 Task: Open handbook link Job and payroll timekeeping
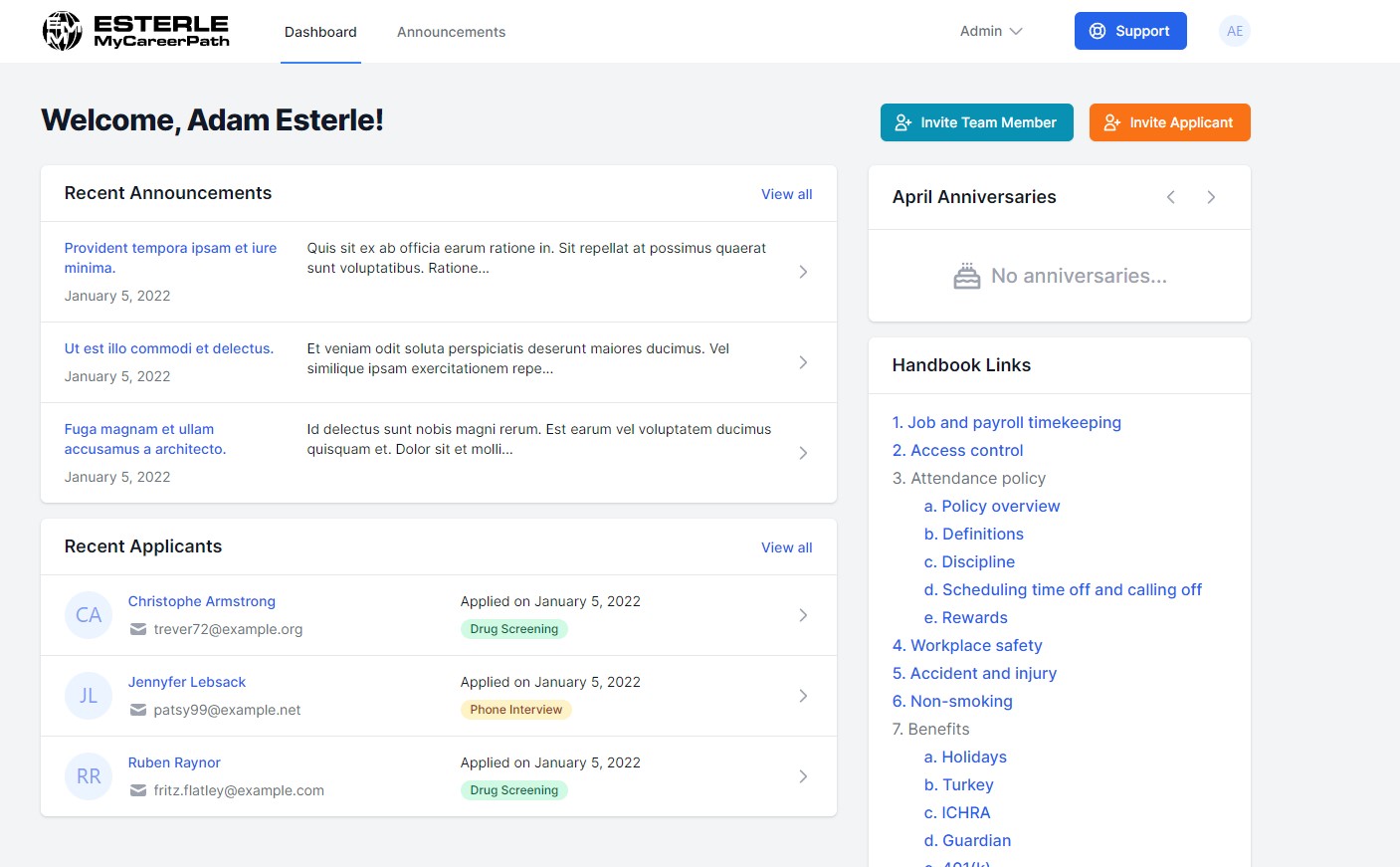(x=1007, y=422)
